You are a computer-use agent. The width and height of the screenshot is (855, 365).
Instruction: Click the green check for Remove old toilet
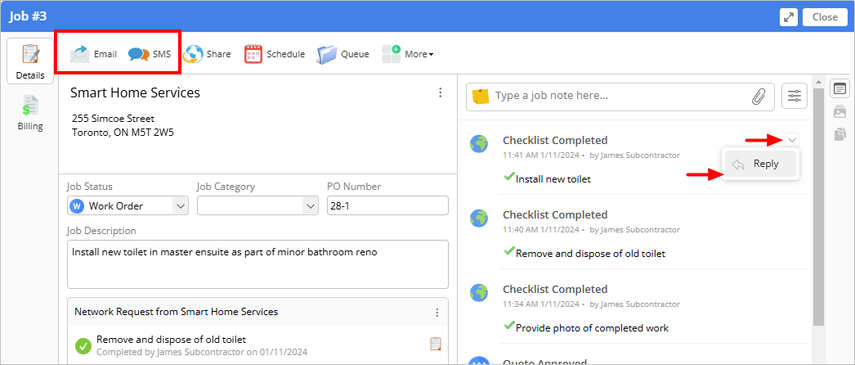click(x=83, y=345)
